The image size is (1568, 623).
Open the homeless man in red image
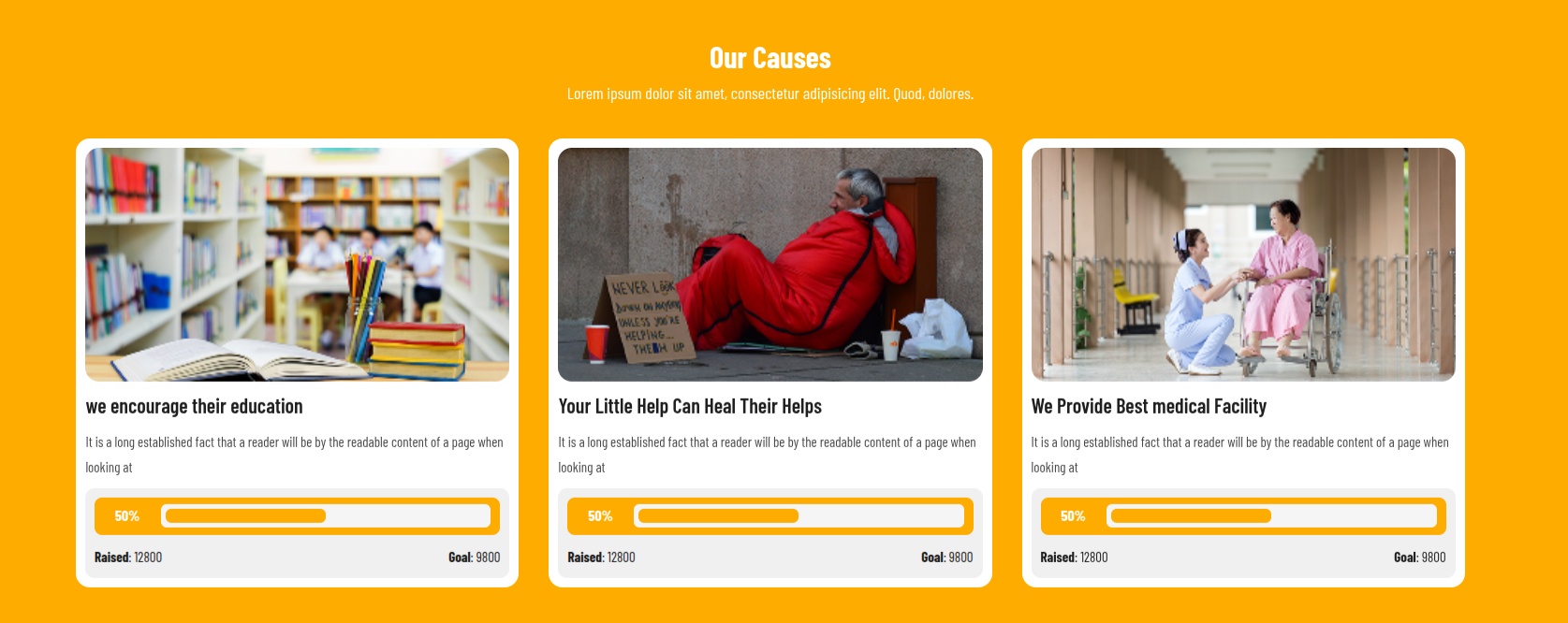tap(770, 265)
